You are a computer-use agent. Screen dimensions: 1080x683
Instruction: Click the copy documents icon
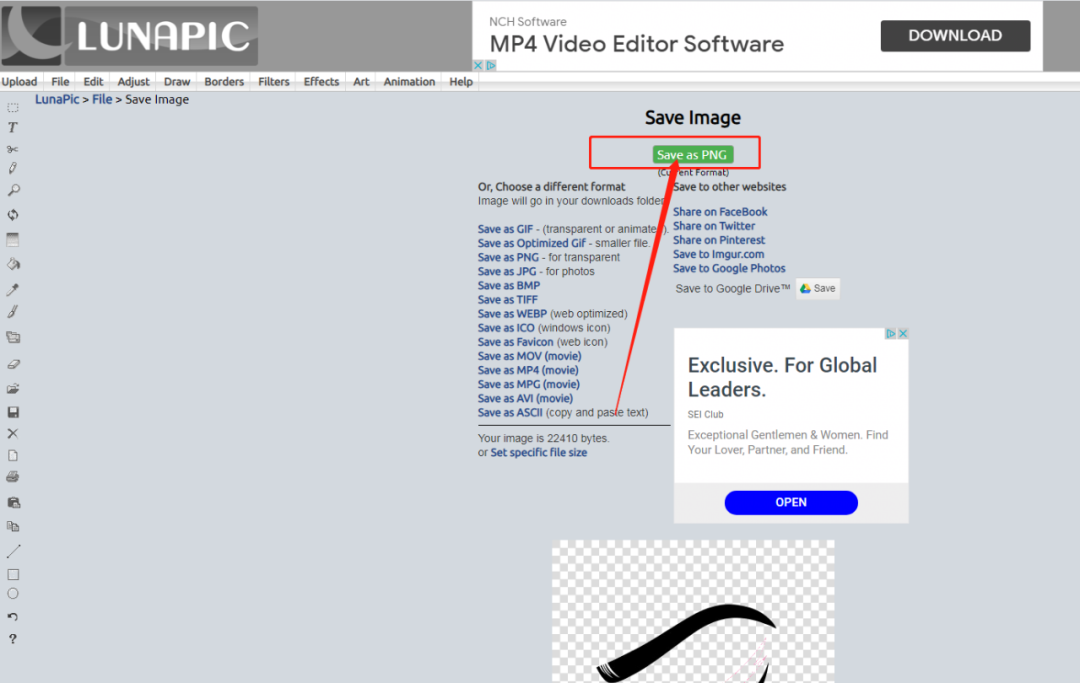pos(12,527)
